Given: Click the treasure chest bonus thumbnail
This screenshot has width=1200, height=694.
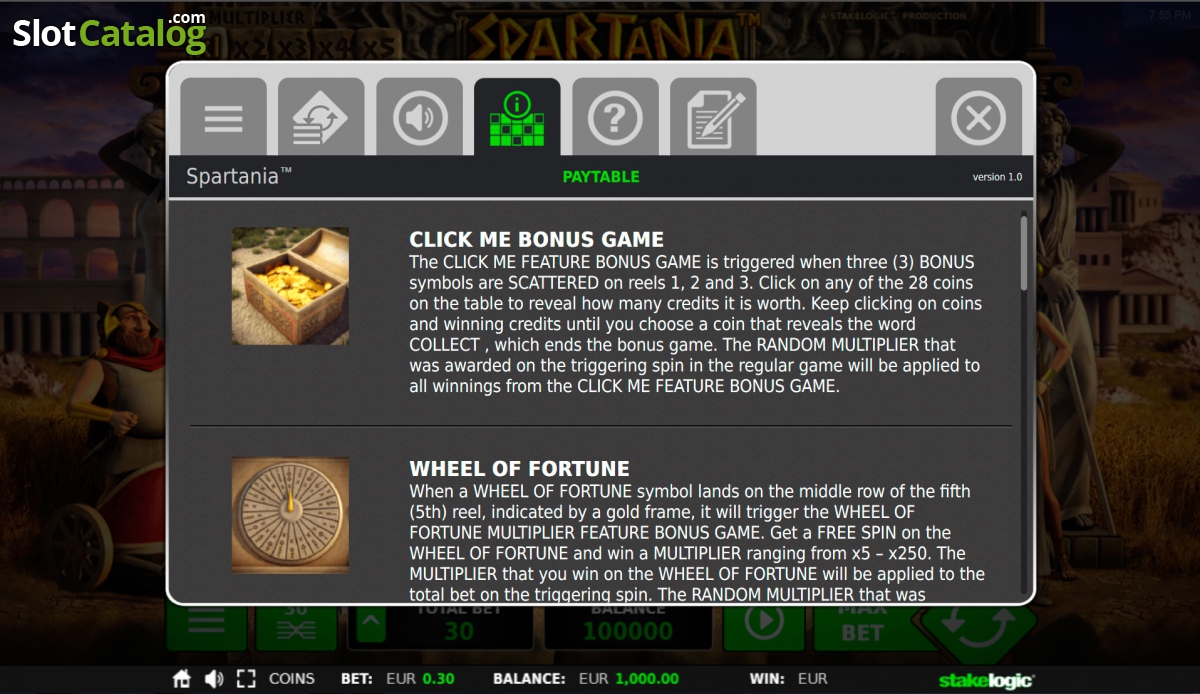Looking at the screenshot, I should click(x=290, y=286).
